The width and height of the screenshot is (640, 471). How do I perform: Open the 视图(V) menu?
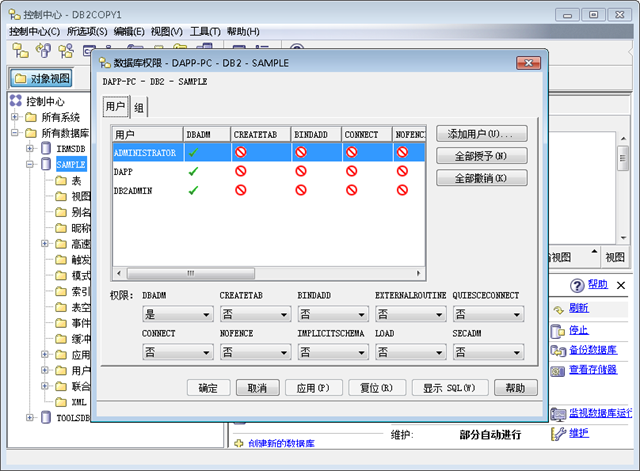click(167, 32)
